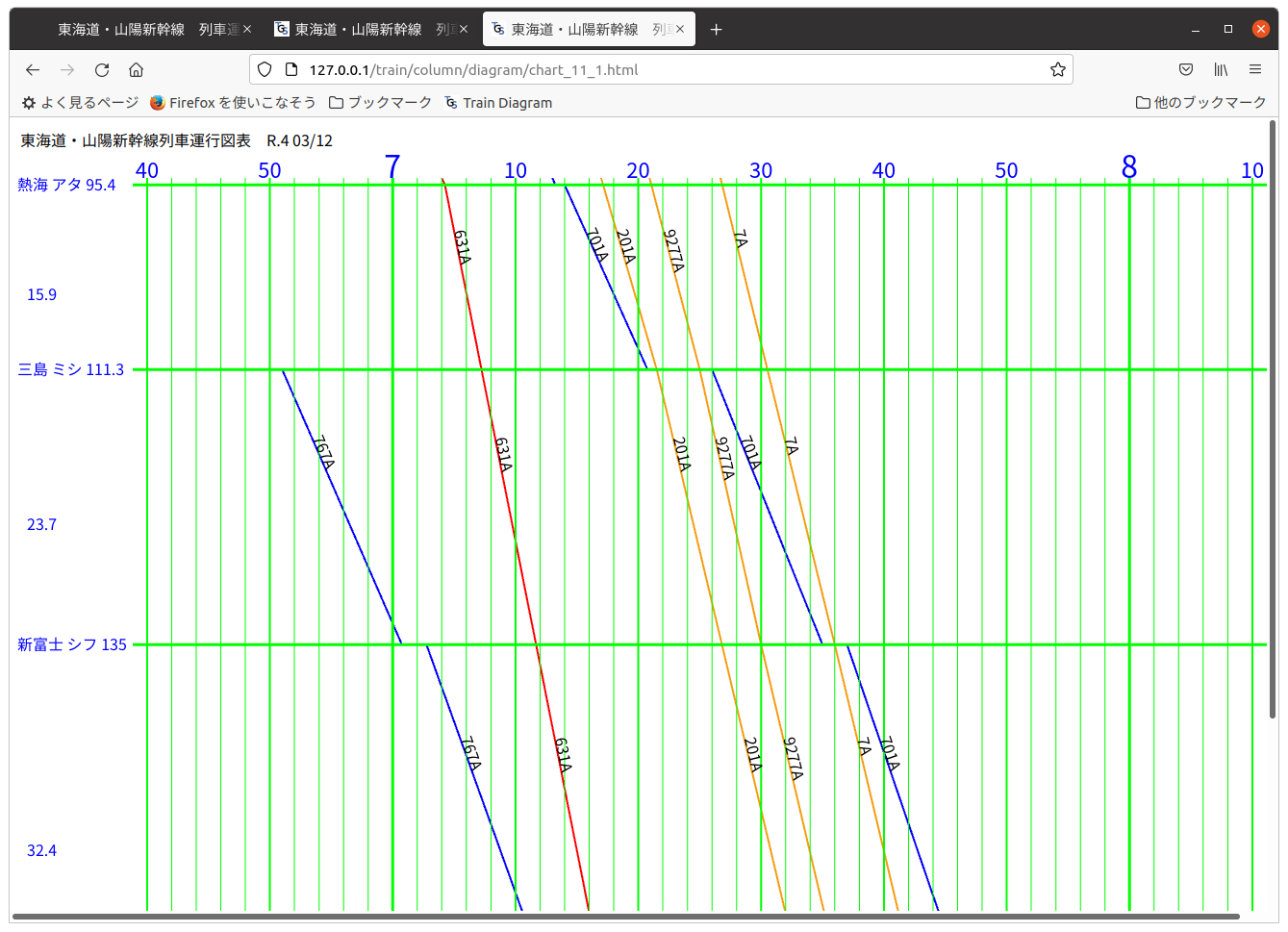1288x932 pixels.
Task: Click the R.4 03/12 date text
Action: click(300, 140)
